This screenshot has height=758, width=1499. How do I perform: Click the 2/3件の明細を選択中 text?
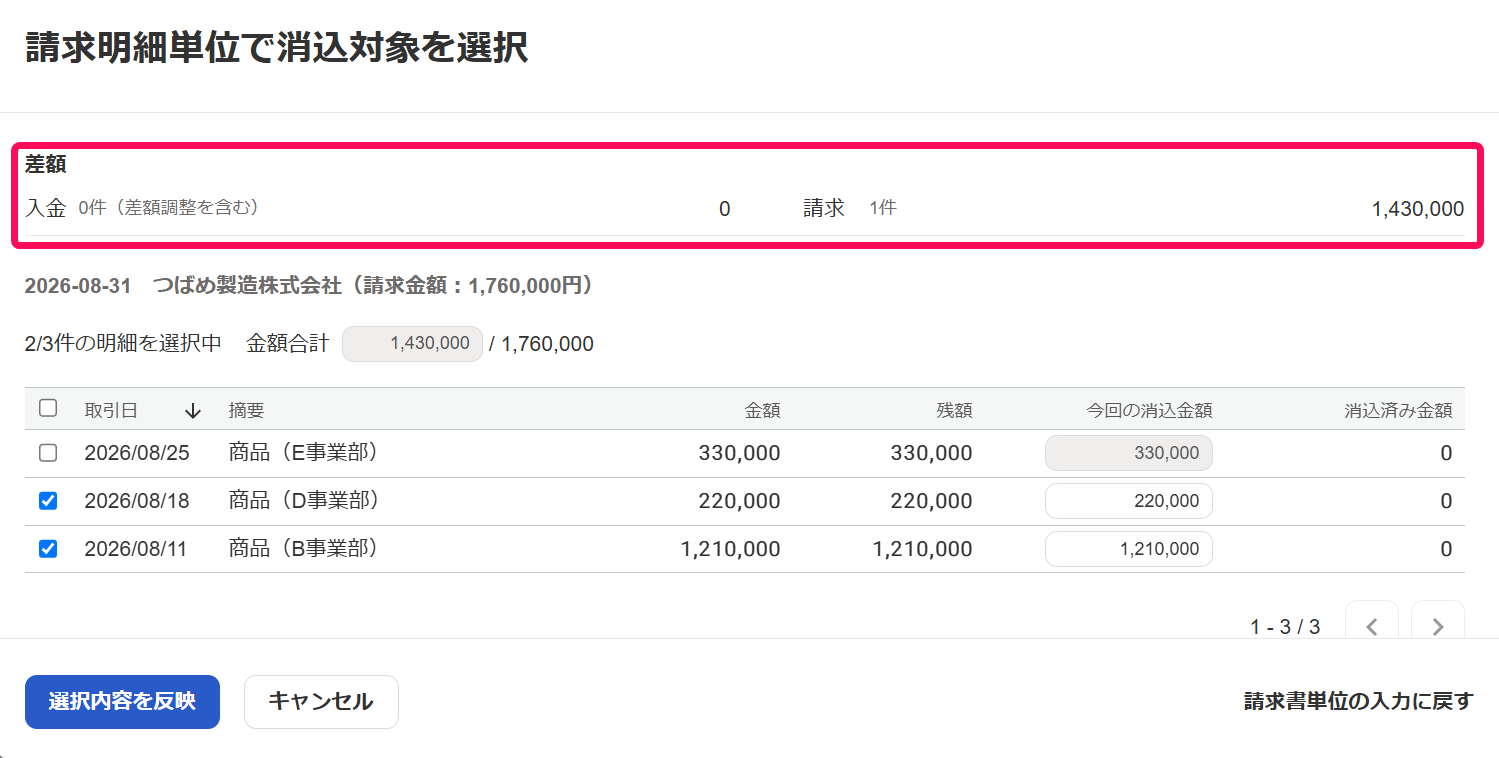pyautogui.click(x=123, y=344)
